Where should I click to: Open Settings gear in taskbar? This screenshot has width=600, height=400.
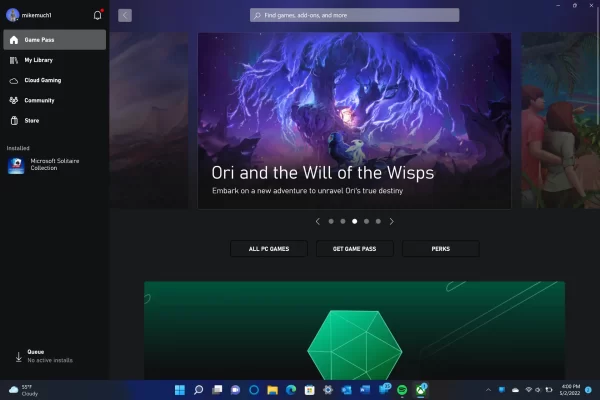[x=328, y=390]
